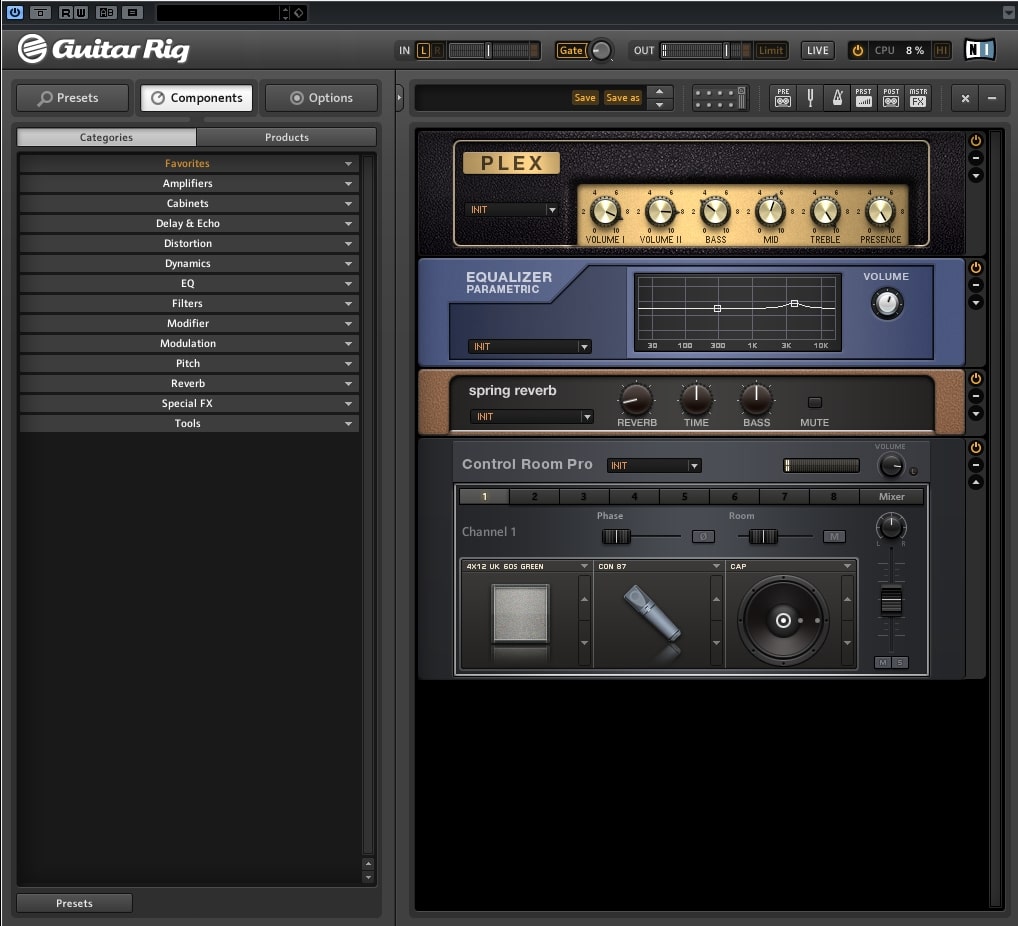Toggle the LIVE view button
1018x926 pixels.
coord(817,51)
